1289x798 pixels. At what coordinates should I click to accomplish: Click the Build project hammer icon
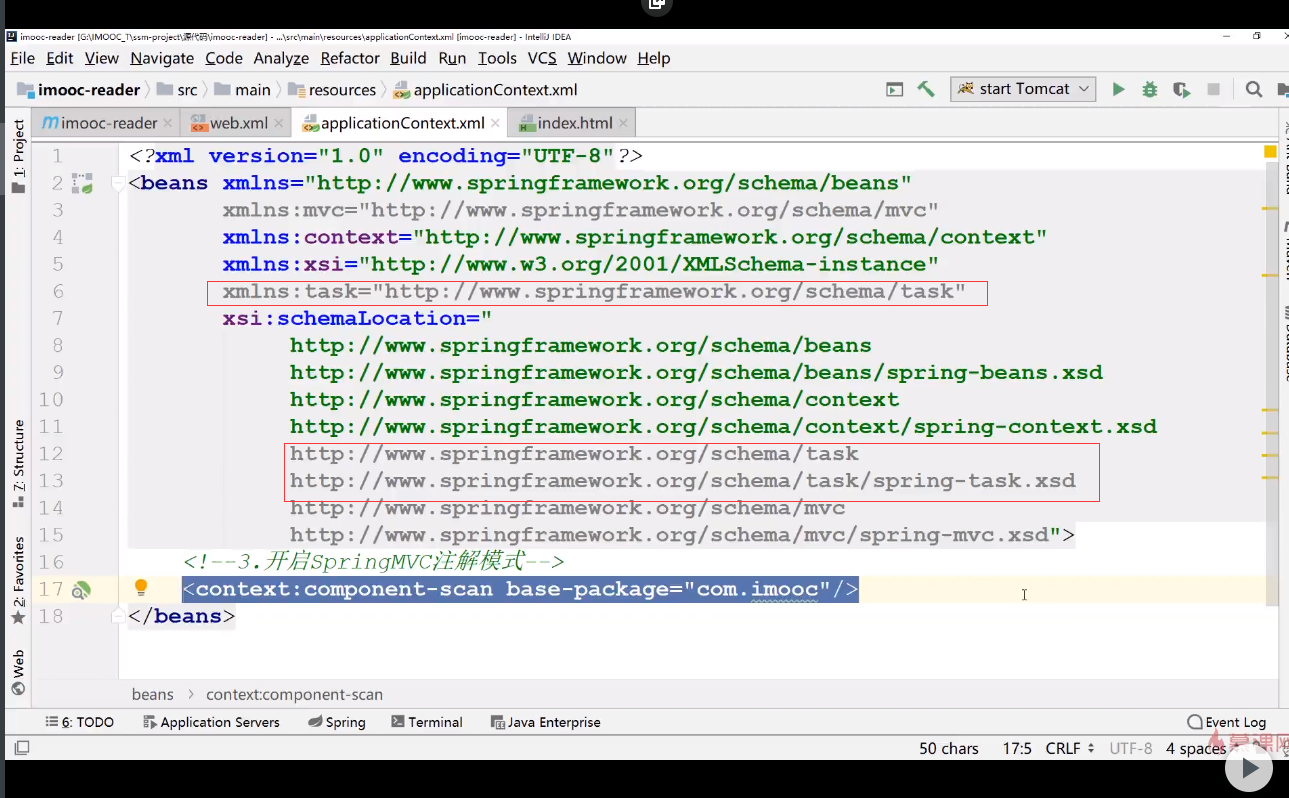tap(926, 89)
